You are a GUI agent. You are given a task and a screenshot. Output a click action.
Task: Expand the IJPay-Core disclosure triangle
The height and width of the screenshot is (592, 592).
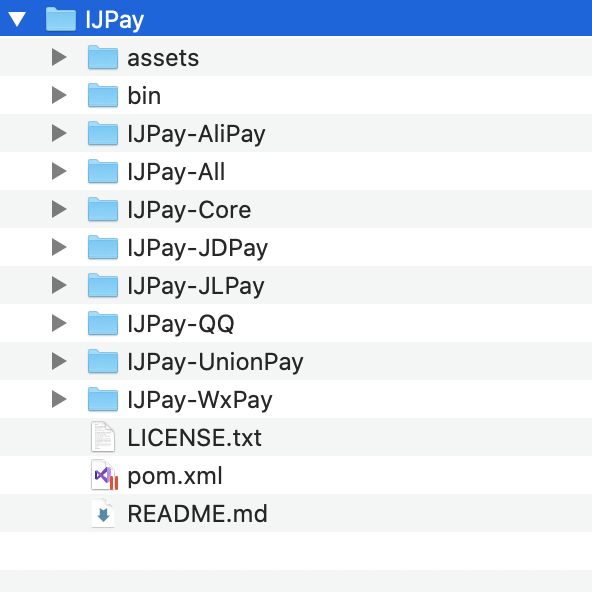point(59,209)
